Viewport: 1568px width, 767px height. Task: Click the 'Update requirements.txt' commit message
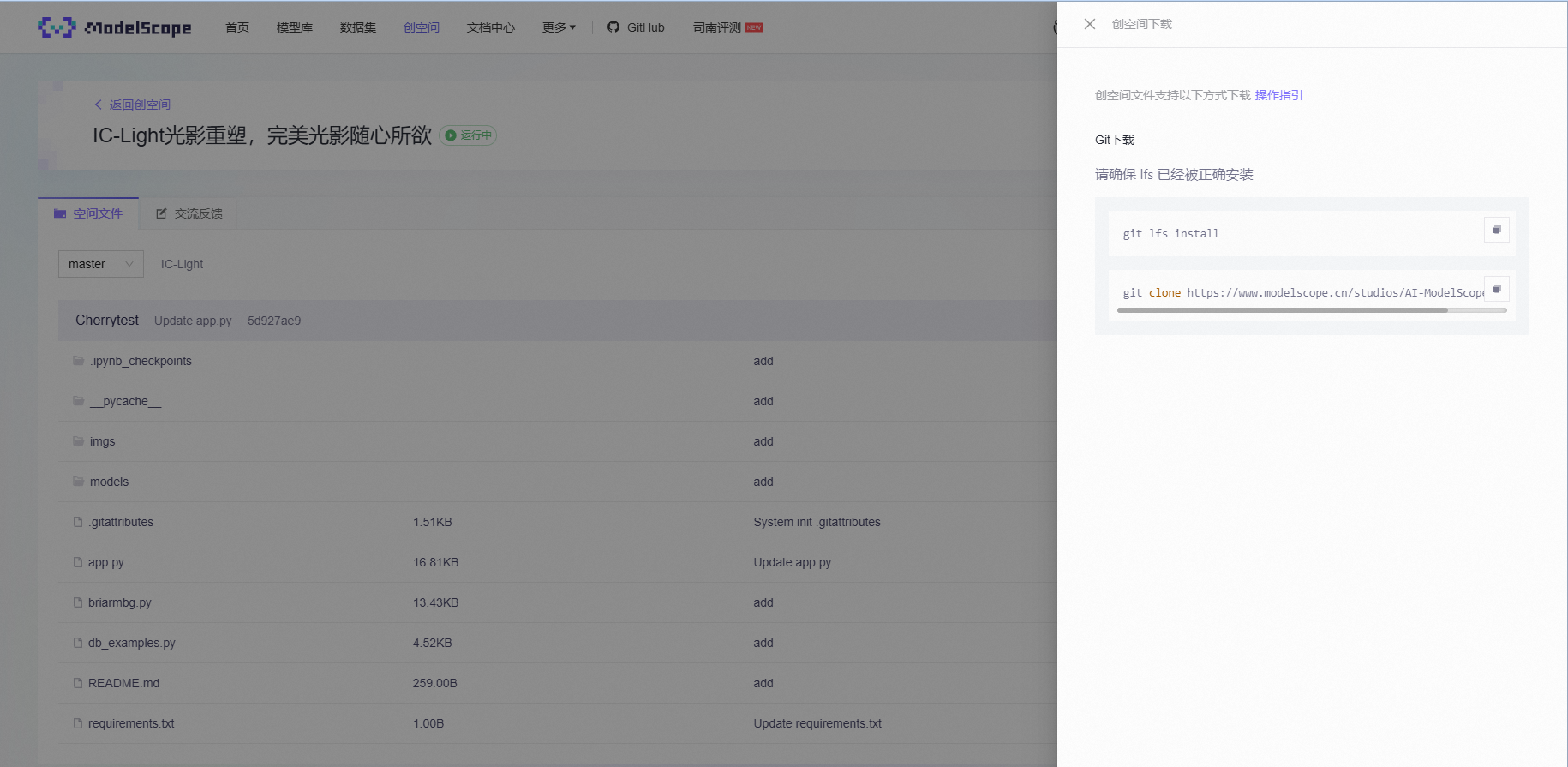(x=817, y=723)
